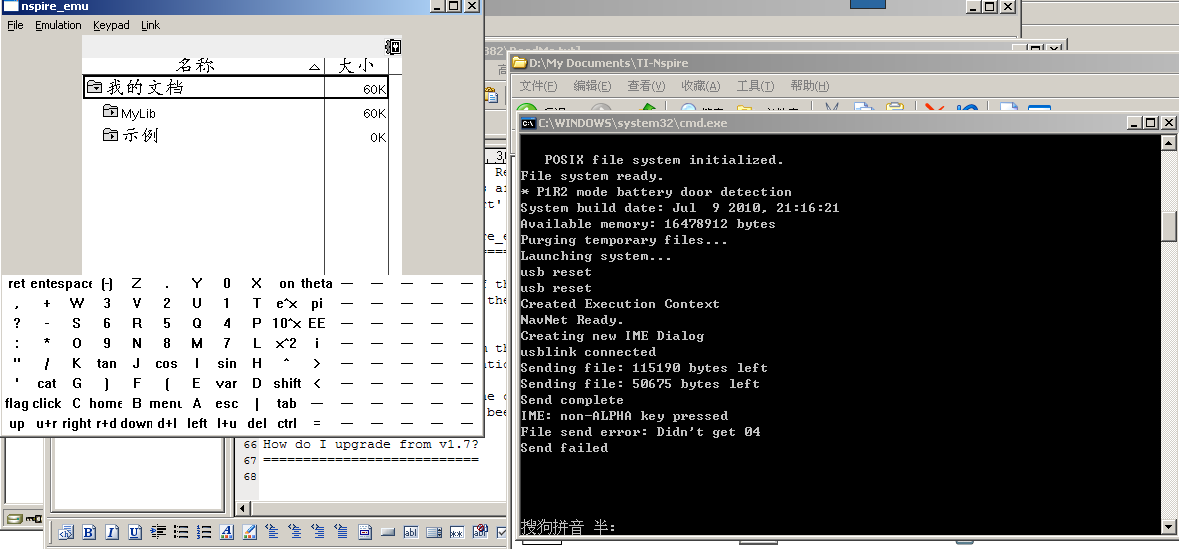Viewport: 1179px width, 549px height.
Task: Insert a list box element from toolbar
Action: coord(434,532)
